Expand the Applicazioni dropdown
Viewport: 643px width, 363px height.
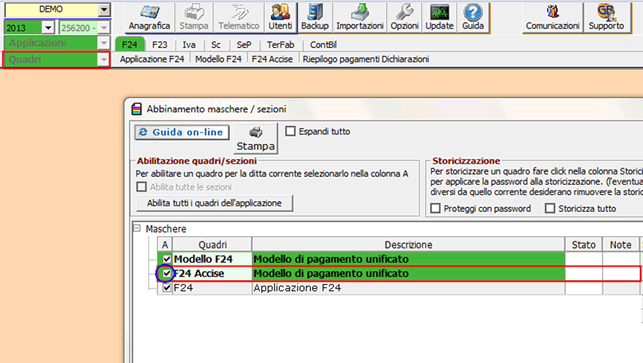click(x=104, y=43)
